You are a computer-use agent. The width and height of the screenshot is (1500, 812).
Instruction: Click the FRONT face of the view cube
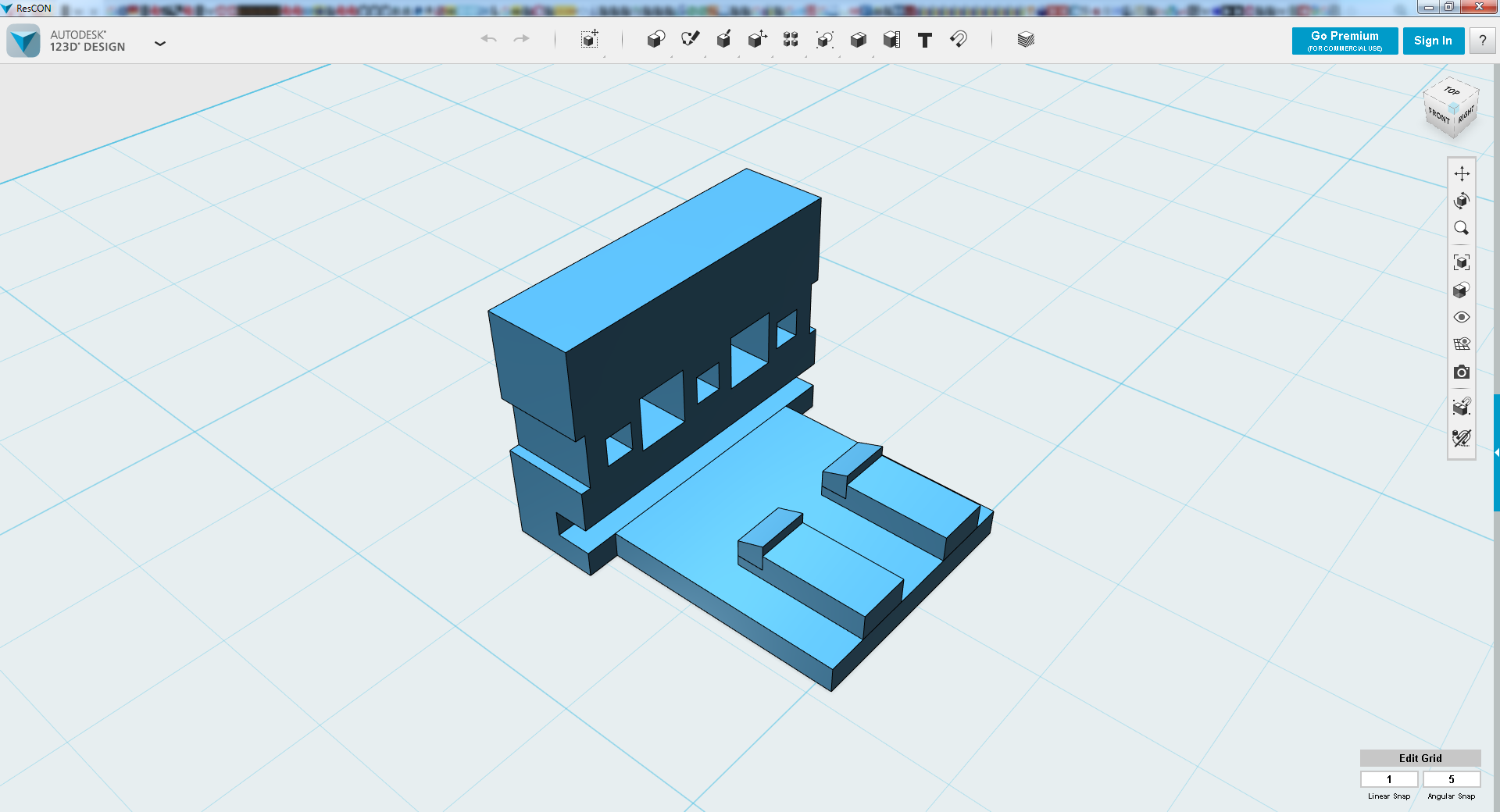coord(1438,116)
